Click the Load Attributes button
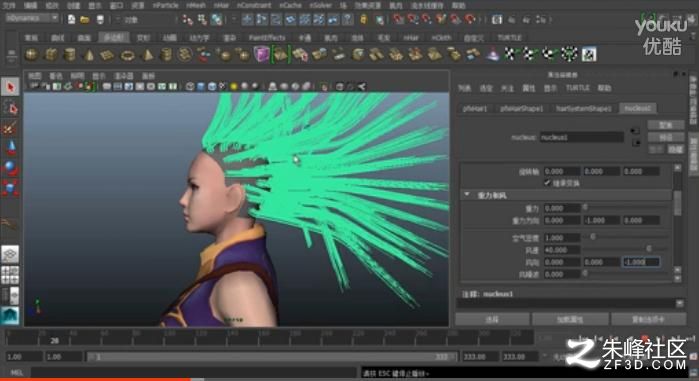 point(570,319)
